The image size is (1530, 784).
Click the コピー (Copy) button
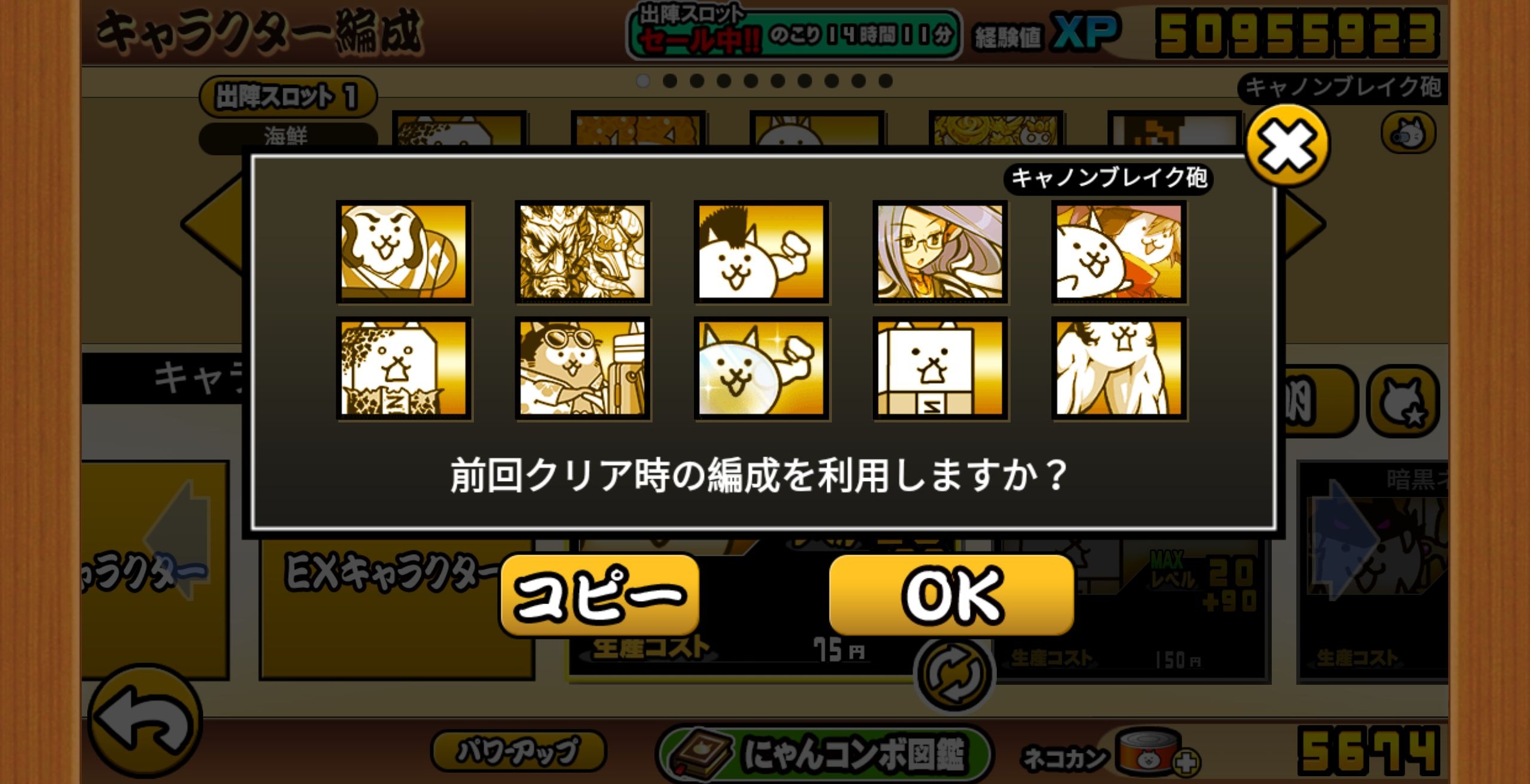[599, 595]
